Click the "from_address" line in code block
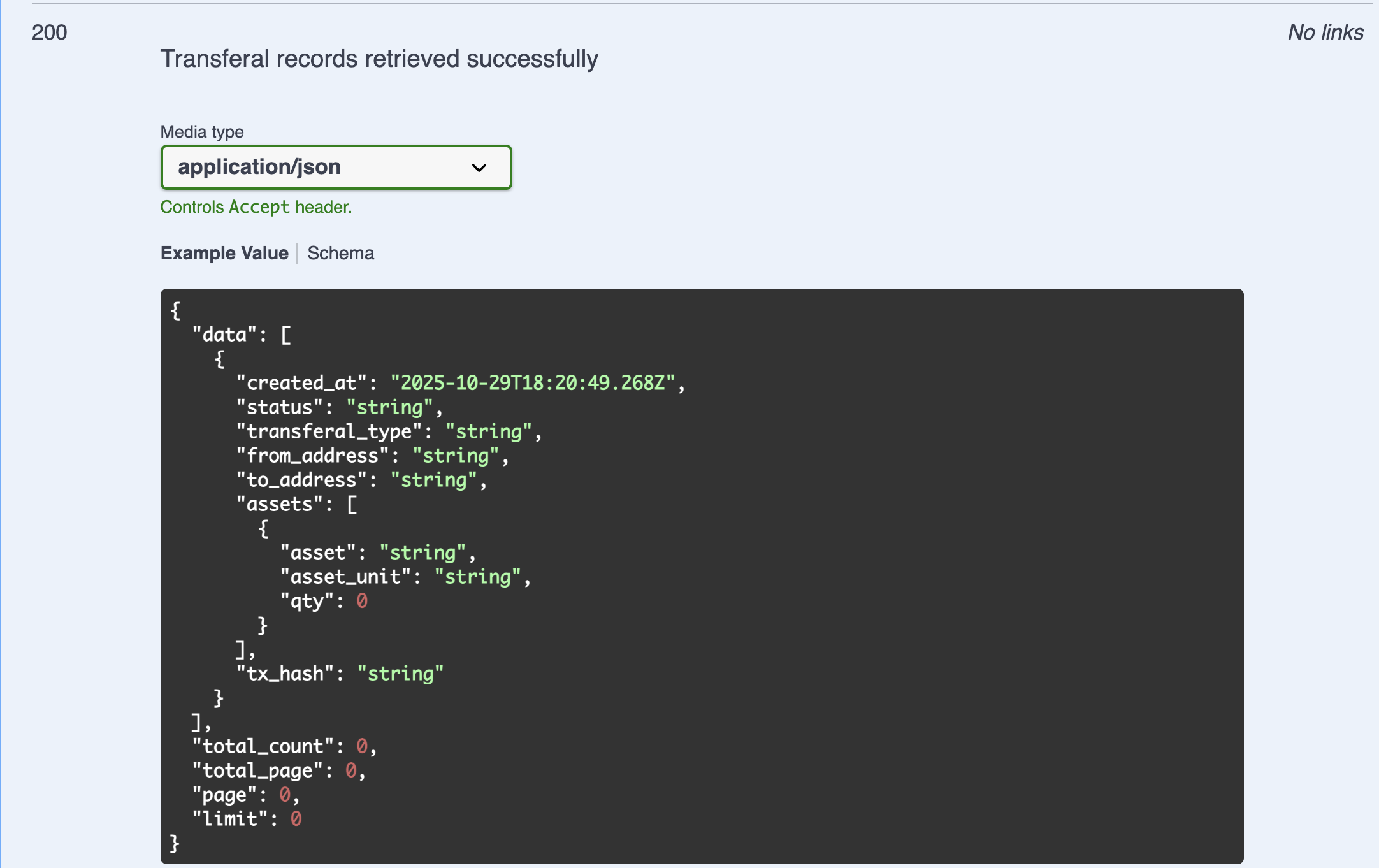This screenshot has width=1379, height=868. (372, 456)
